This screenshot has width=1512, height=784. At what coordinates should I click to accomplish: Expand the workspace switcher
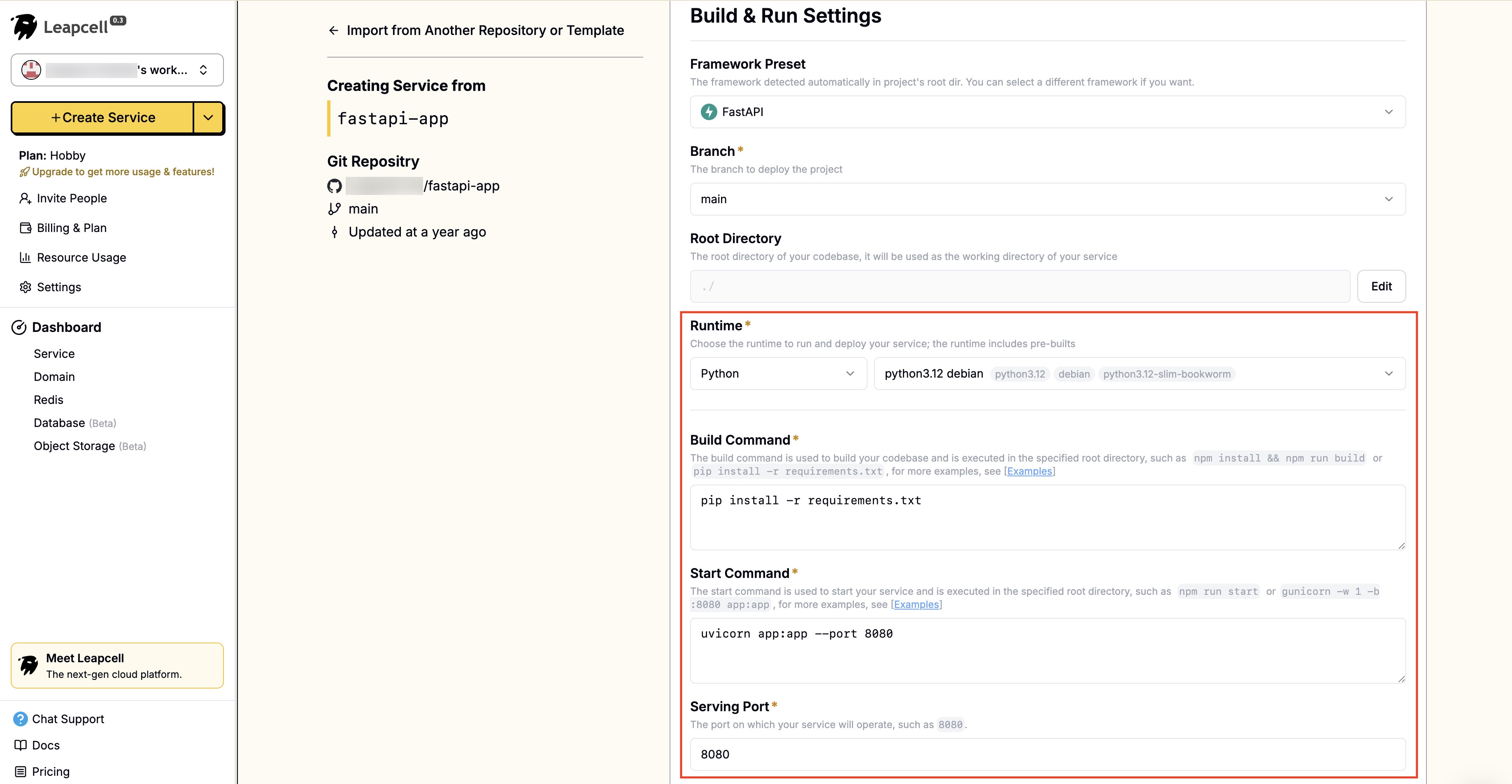pos(117,70)
